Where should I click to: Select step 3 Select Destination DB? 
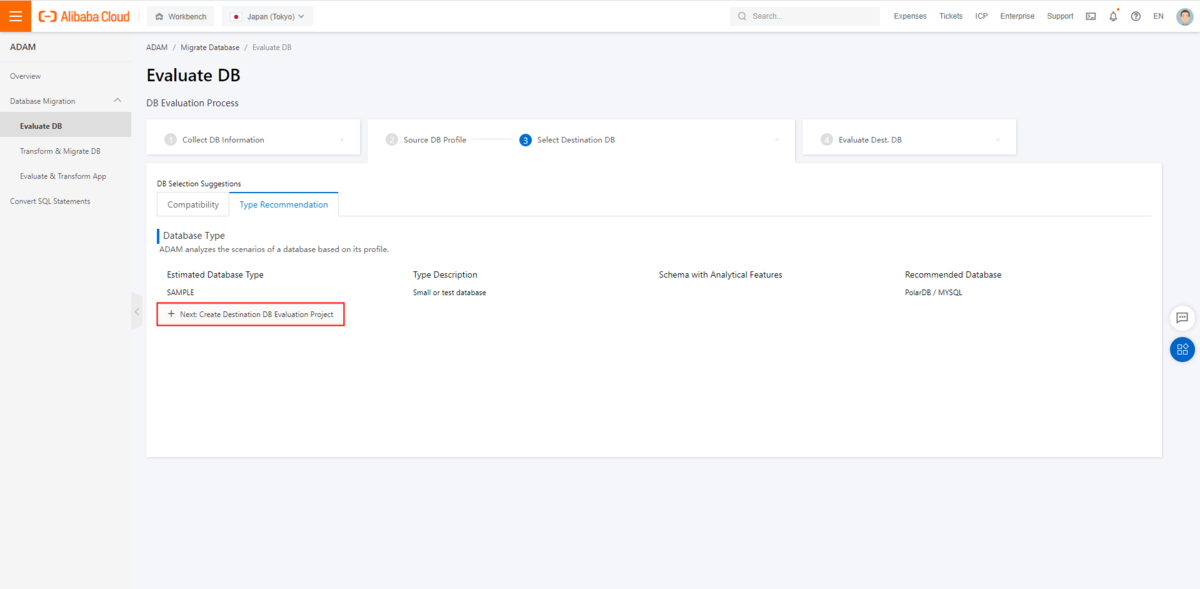point(567,140)
